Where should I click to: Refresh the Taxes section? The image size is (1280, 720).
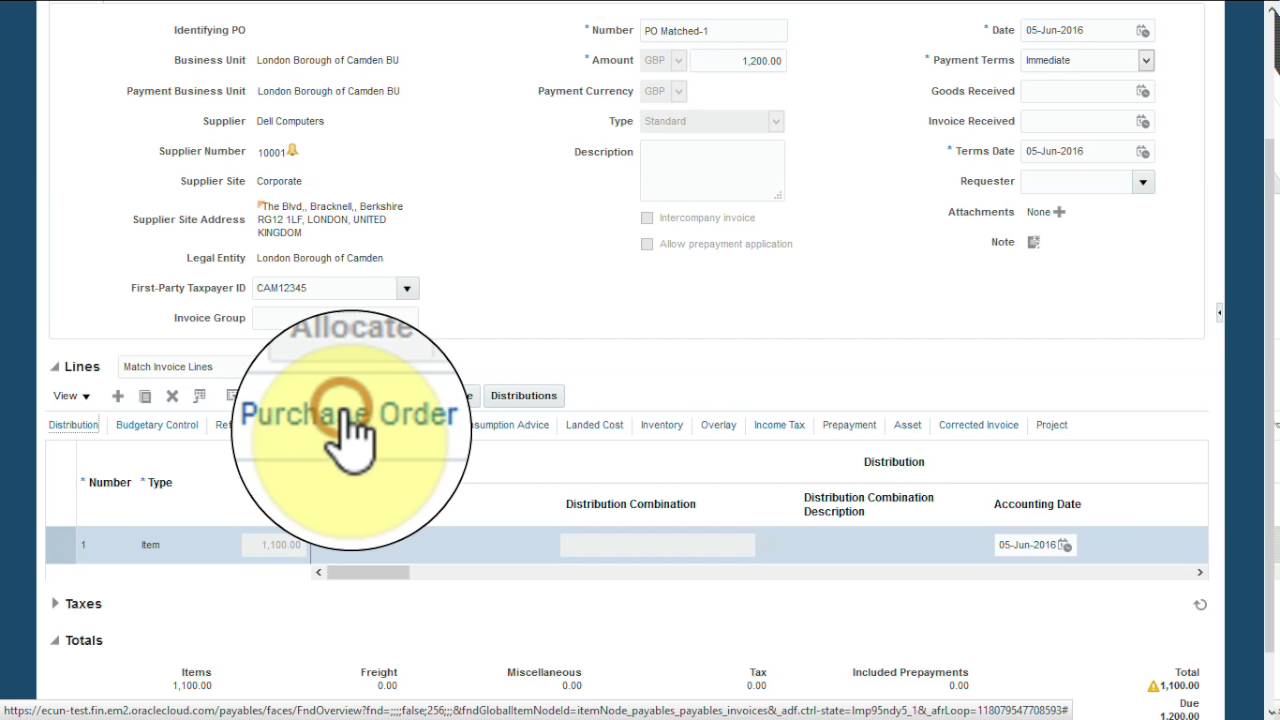1200,604
